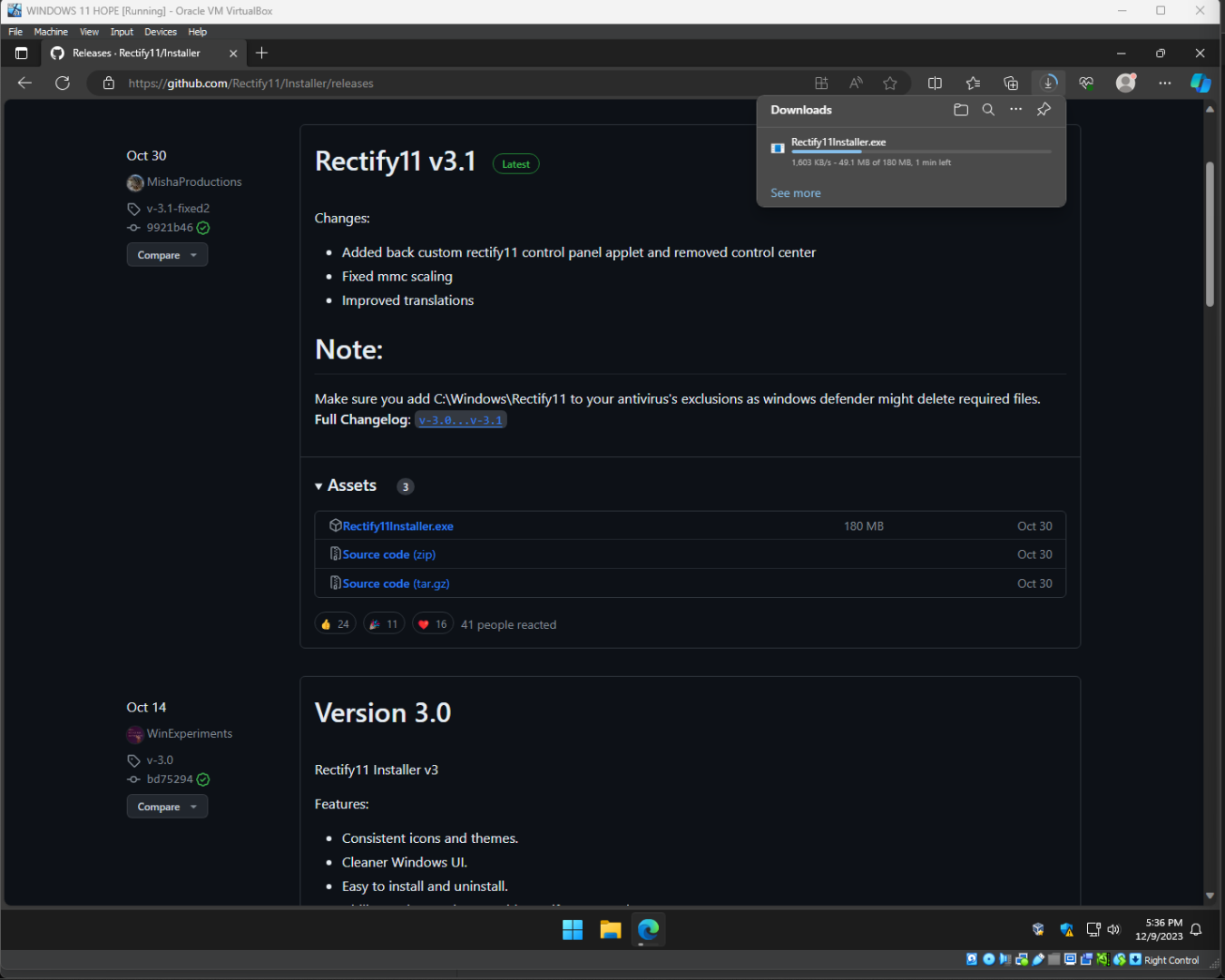Select the Releases Rectify11/Installer tab
The height and width of the screenshot is (980, 1225).
(x=143, y=54)
